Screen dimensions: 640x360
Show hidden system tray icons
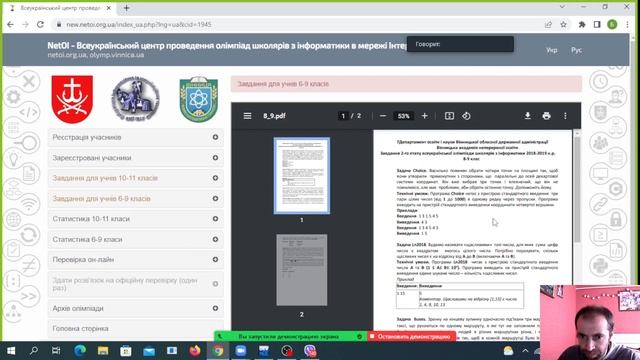[x=525, y=351]
